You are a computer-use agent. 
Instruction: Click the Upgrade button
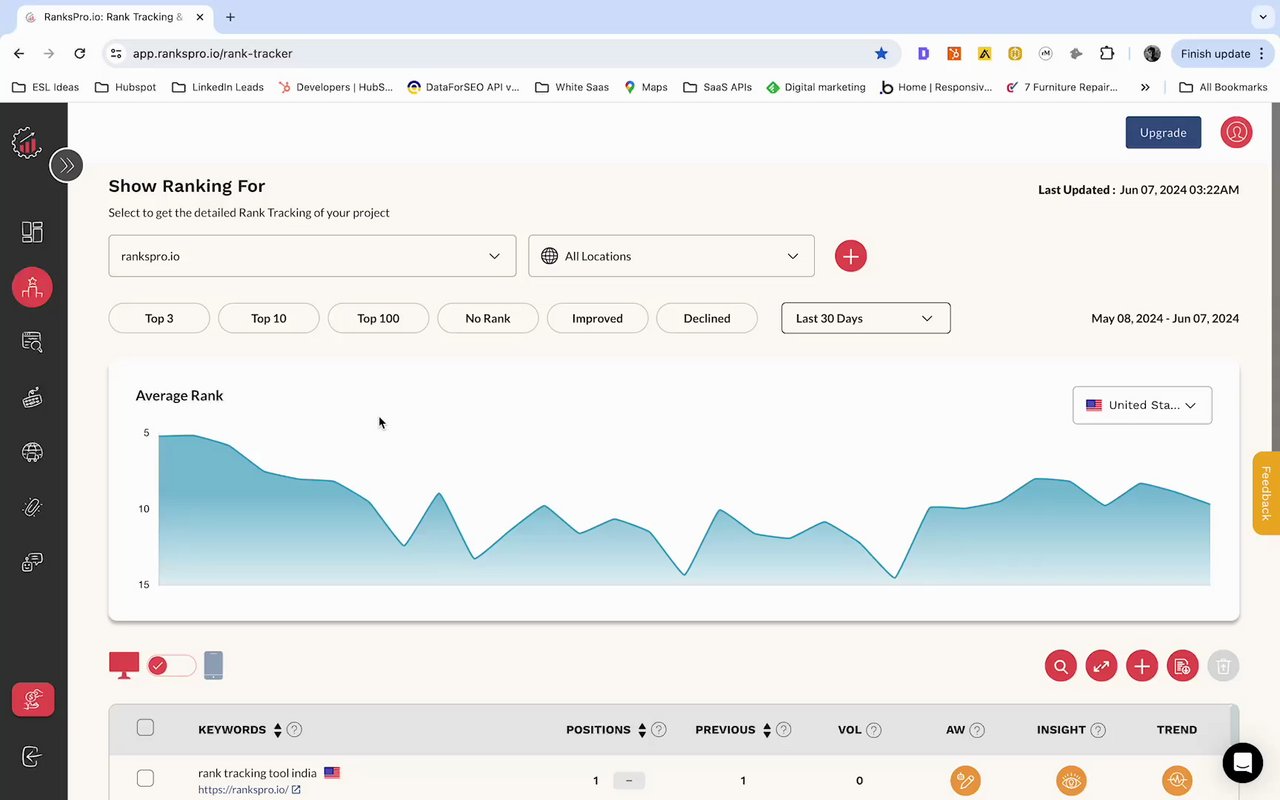click(x=1163, y=132)
